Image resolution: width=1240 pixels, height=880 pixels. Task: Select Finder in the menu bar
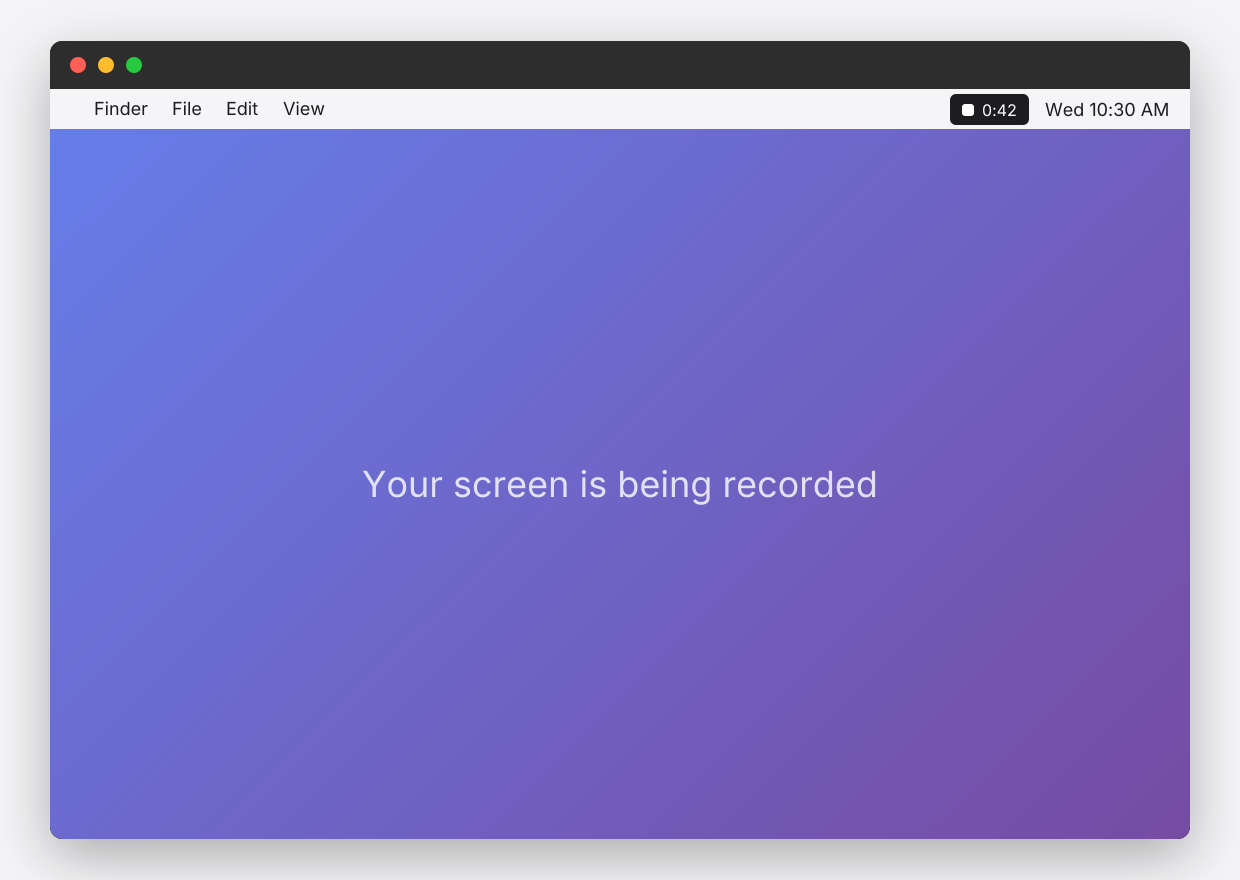pos(120,109)
